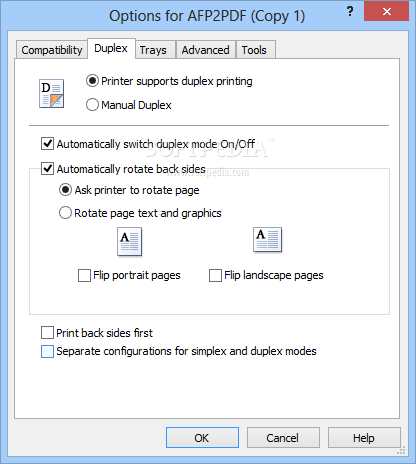The image size is (416, 464).
Task: Confirm settings with OK button
Action: click(x=202, y=438)
